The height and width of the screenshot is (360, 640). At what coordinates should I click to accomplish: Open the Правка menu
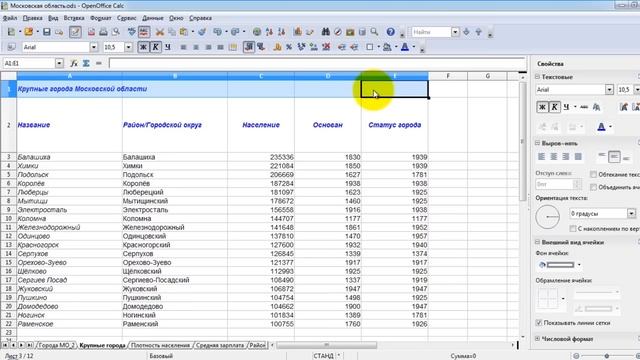(x=32, y=18)
